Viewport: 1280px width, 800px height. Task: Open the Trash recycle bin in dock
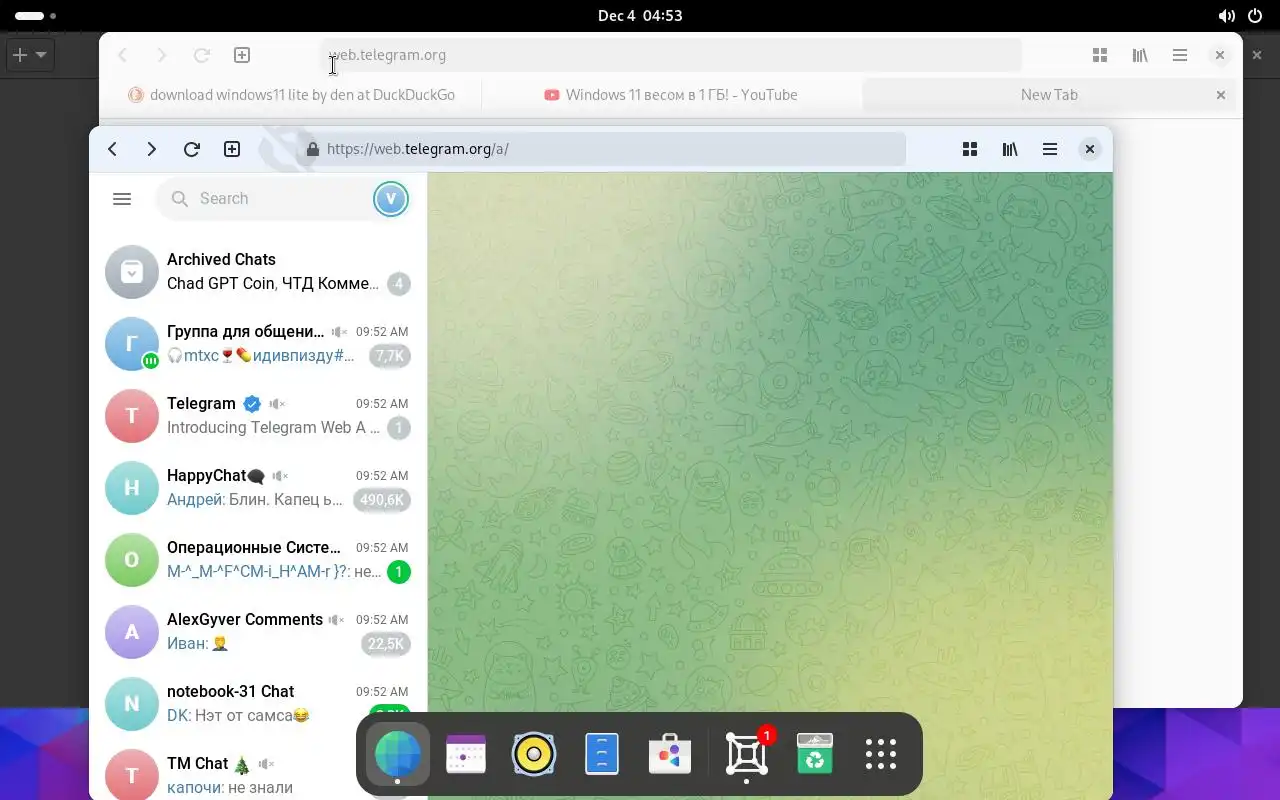click(x=815, y=754)
